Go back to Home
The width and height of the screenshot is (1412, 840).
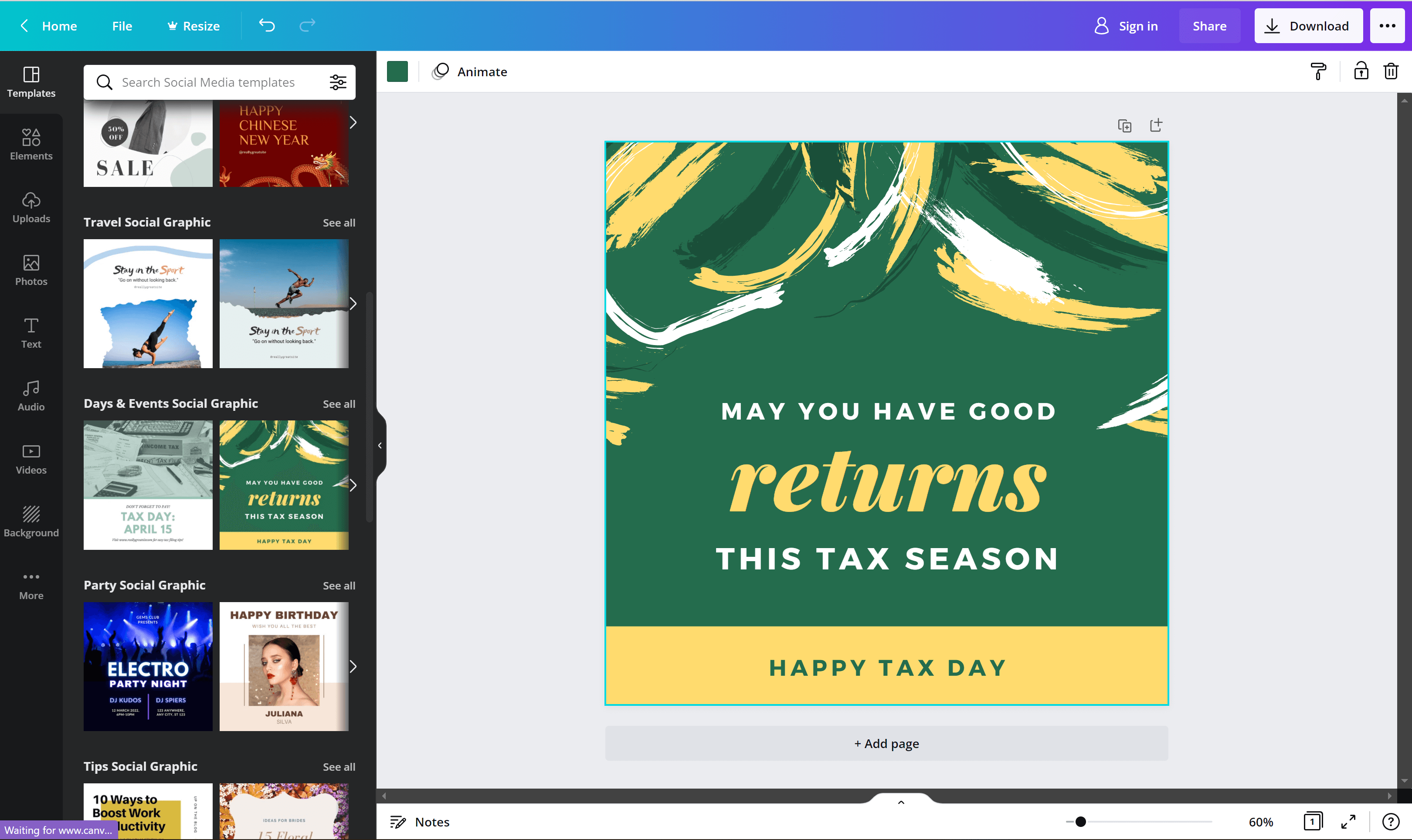coord(49,26)
